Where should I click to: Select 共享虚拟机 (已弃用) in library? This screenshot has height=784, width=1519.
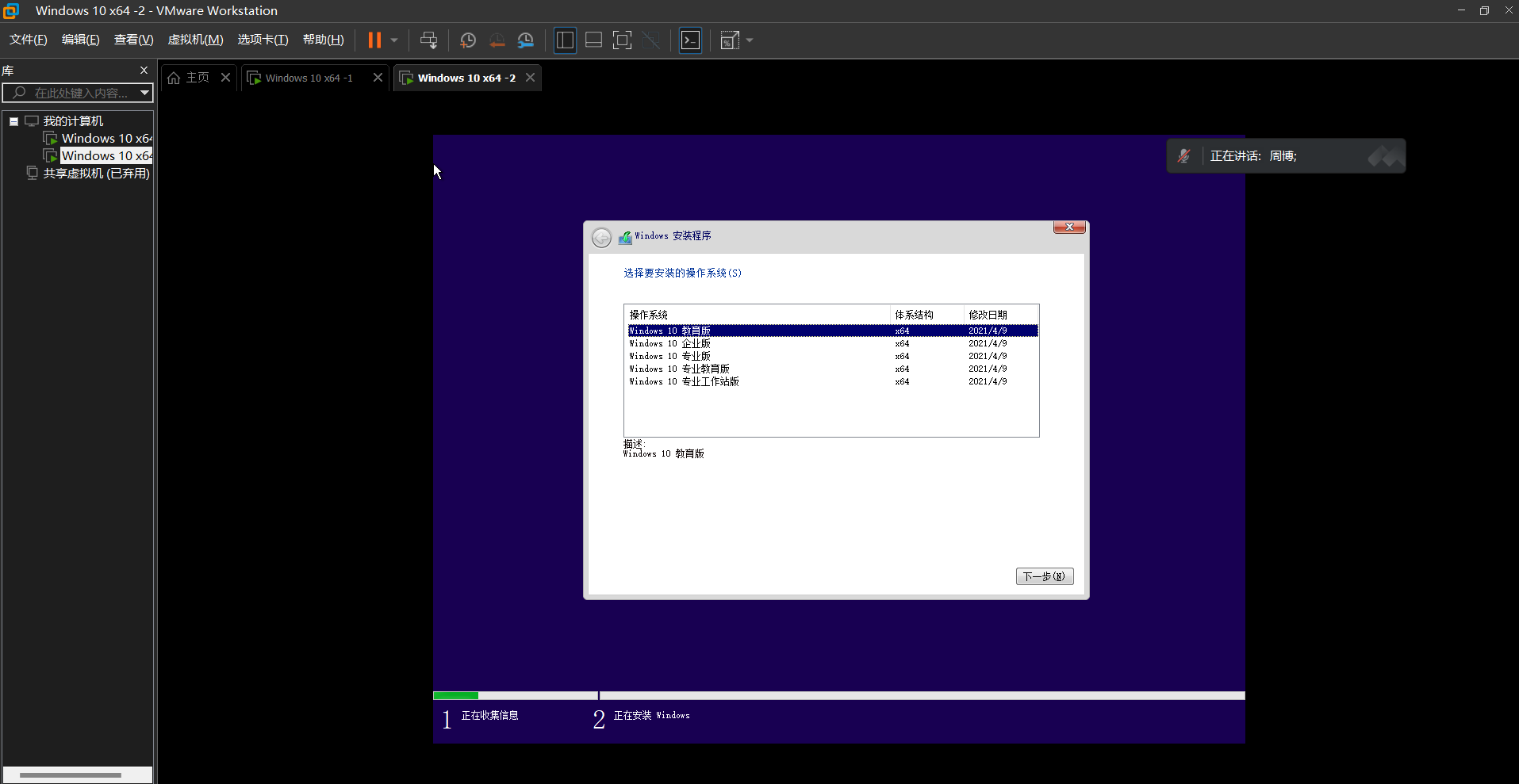(96, 174)
